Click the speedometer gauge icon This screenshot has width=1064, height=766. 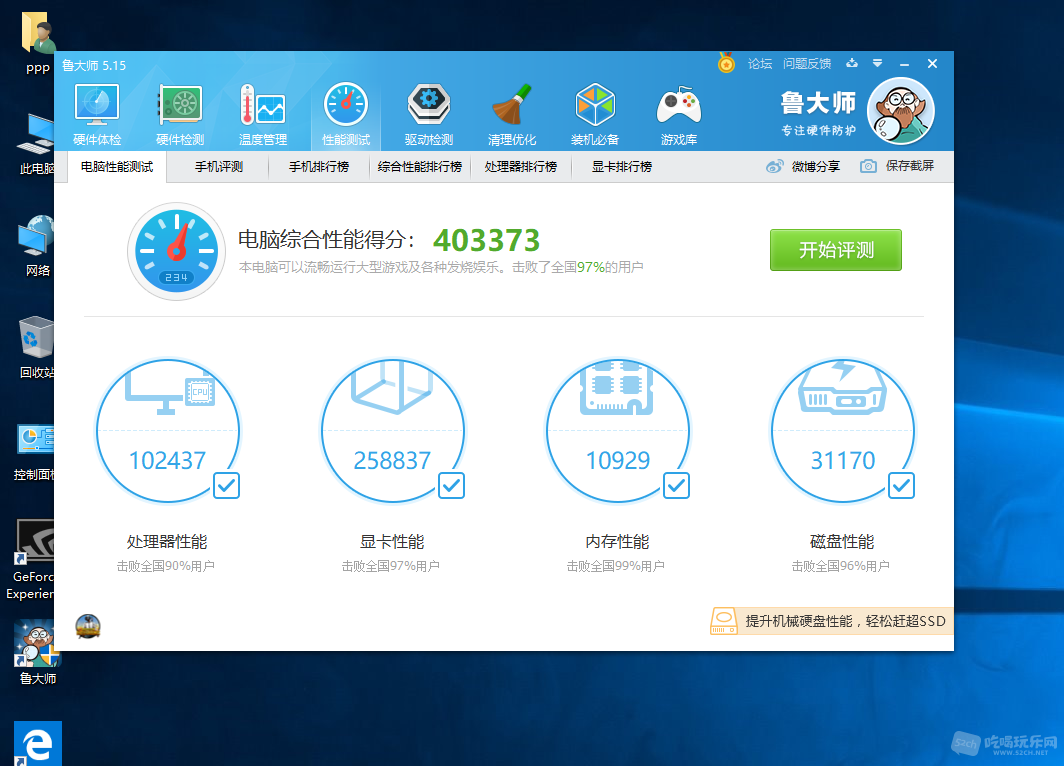(x=176, y=251)
